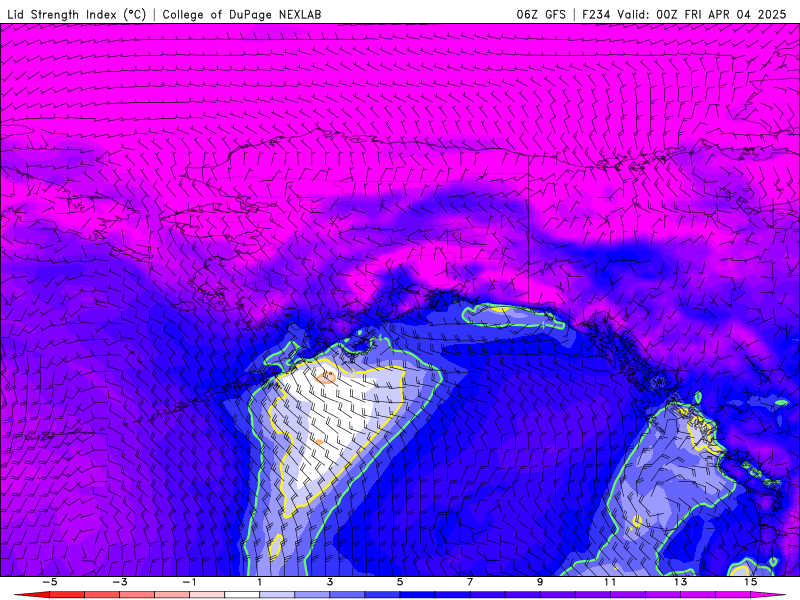Click the "06Z GFS" model run label
Screen dimensions: 800x600
point(541,14)
